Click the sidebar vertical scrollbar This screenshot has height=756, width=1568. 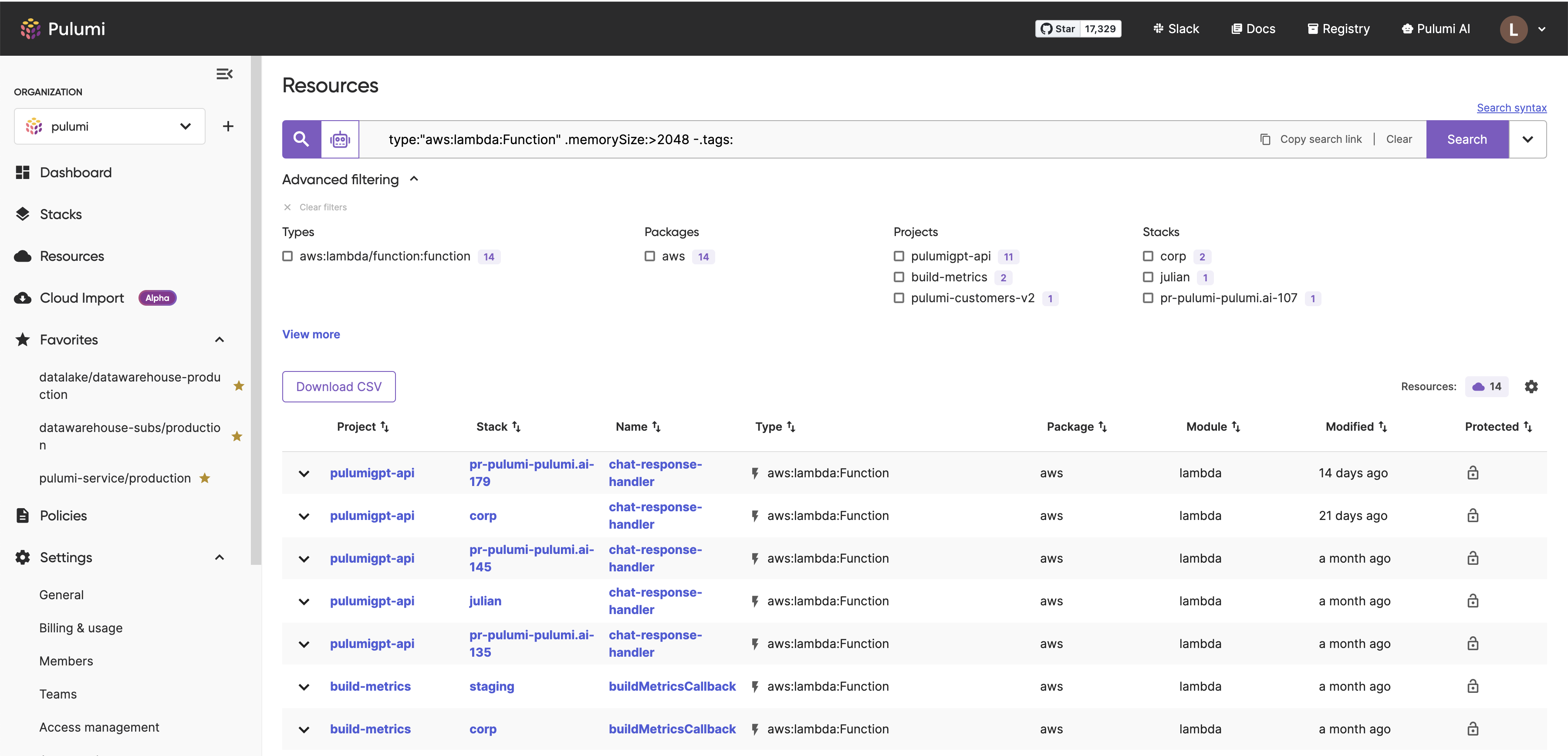[x=256, y=310]
